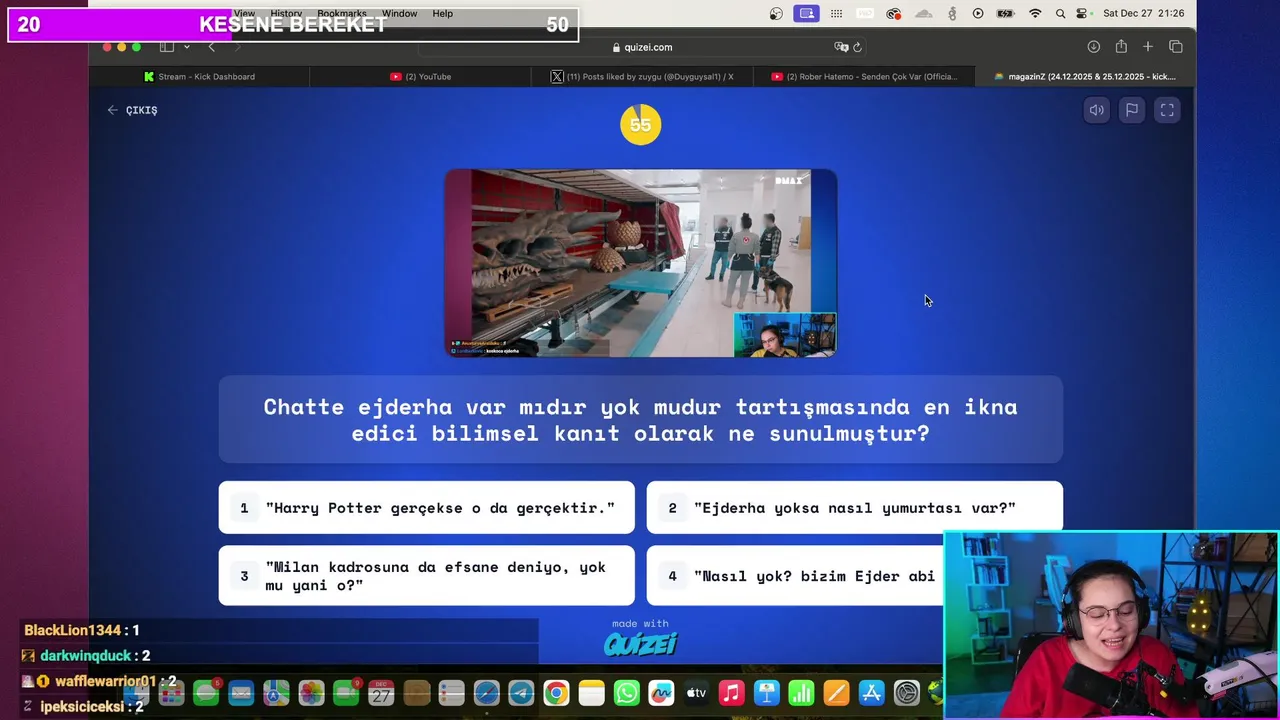Image resolution: width=1280 pixels, height=720 pixels.
Task: Open FaceTime from the Dock
Action: 346,693
